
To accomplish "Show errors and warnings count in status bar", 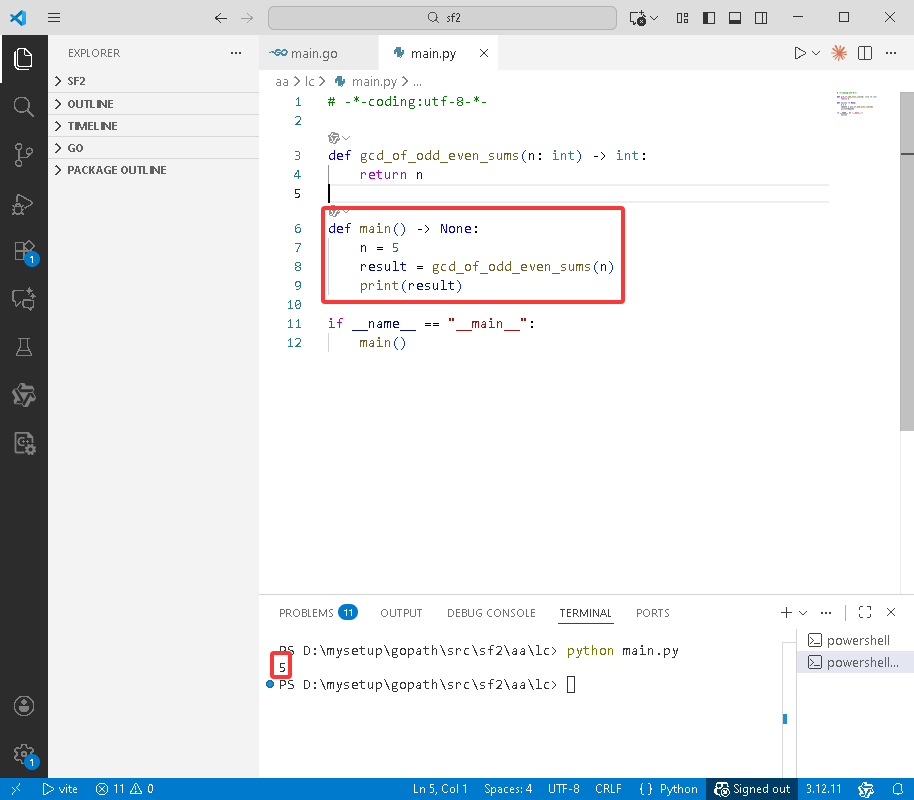I will 125,789.
